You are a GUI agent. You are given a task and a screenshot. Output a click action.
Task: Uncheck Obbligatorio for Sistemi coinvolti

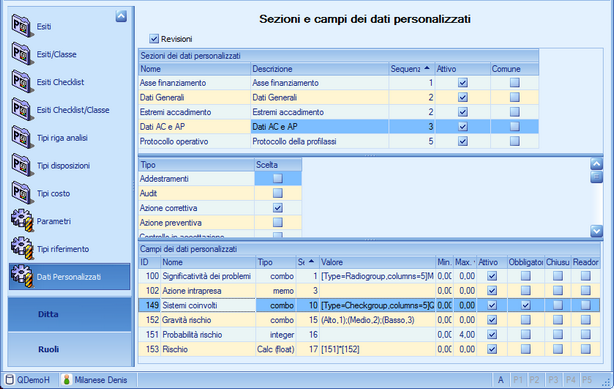526,305
